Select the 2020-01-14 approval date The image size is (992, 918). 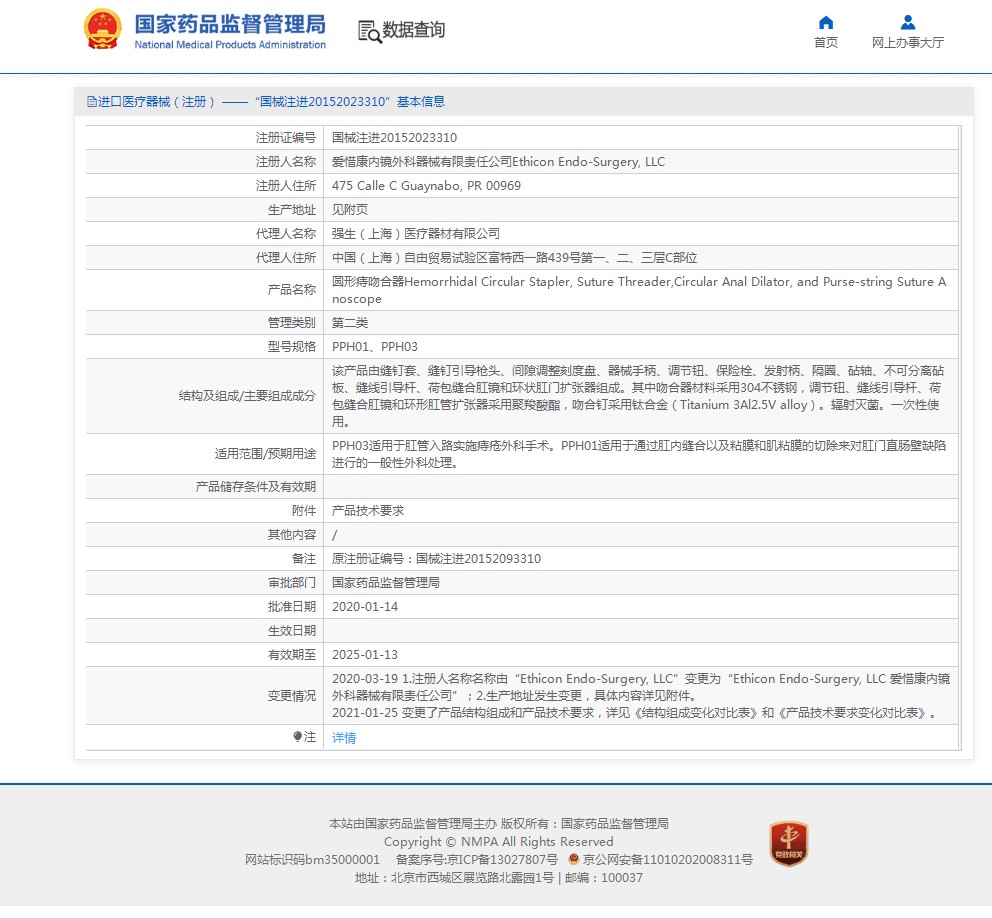[365, 607]
